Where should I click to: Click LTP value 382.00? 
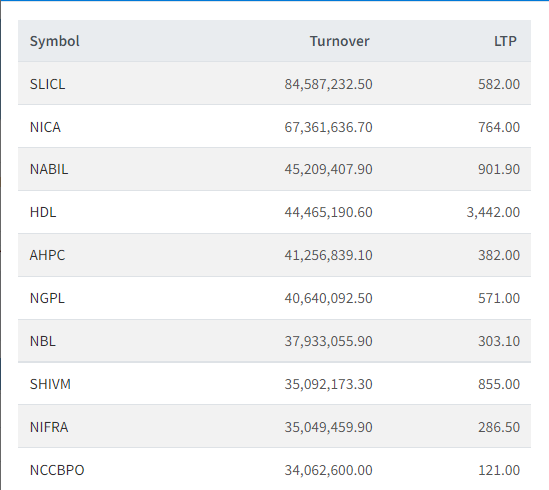(499, 255)
